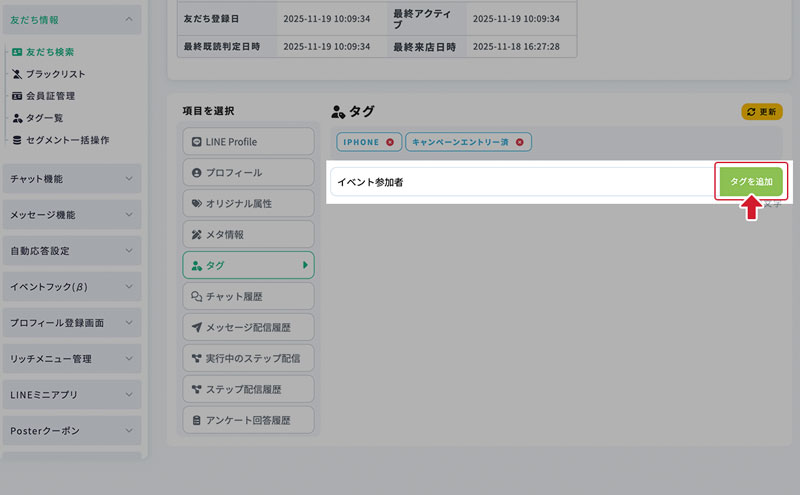
Task: Select the チャット履歴 item
Action: pos(248,297)
